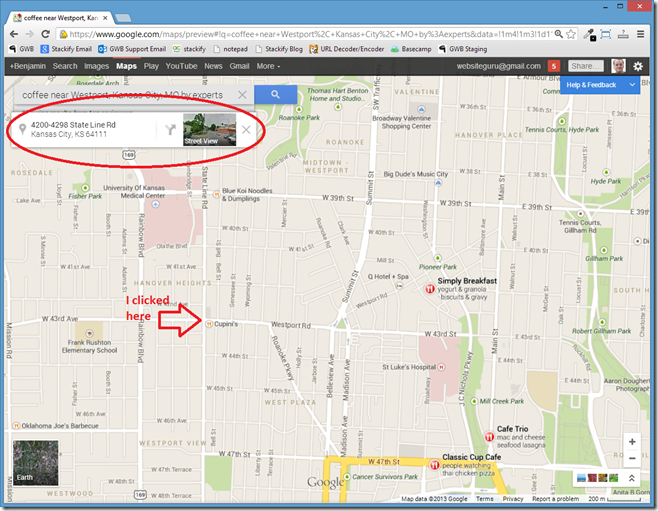Open +Benjamin in Google bar

click(x=28, y=66)
